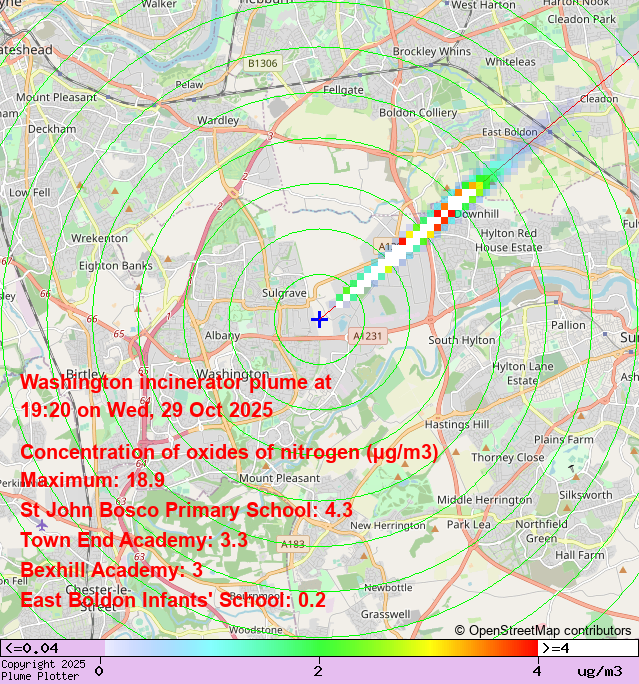Click the St John Bosco Primary School reading
Image resolution: width=639 pixels, height=684 pixels.
186,510
